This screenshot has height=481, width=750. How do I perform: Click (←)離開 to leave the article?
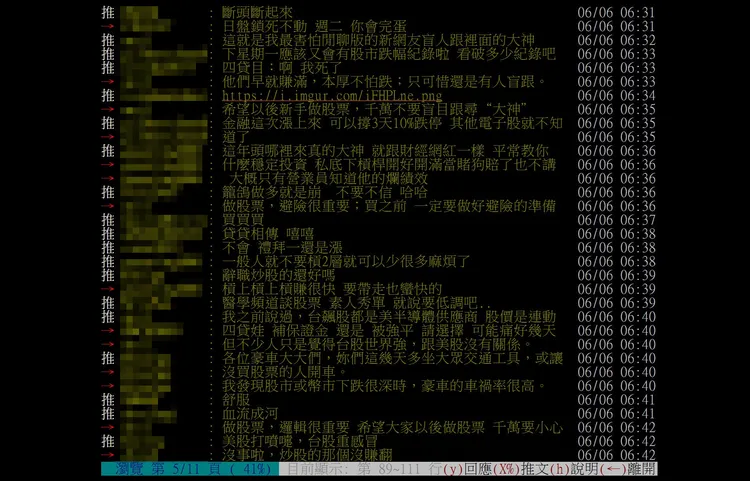point(628,469)
